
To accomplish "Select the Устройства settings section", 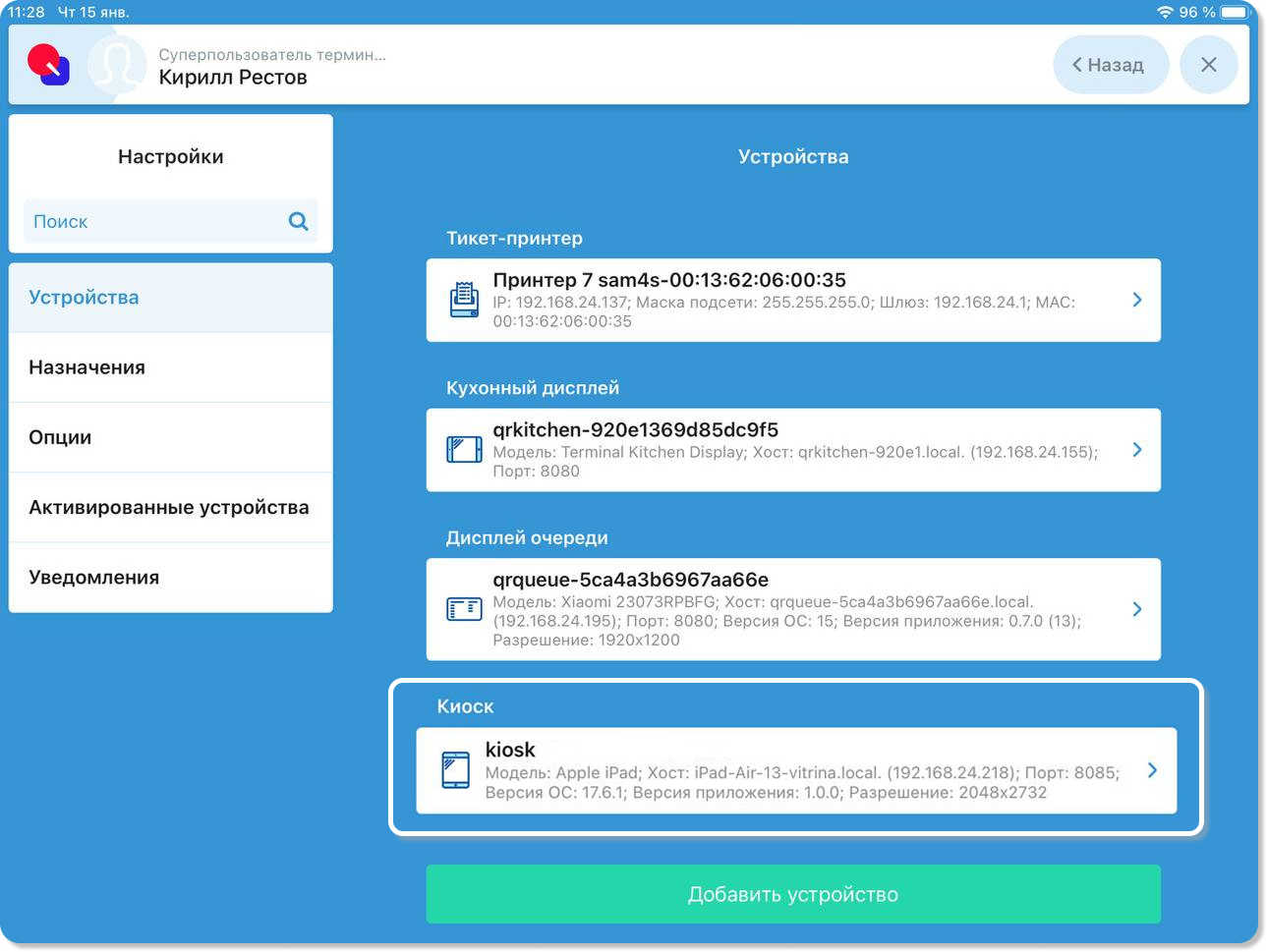I will [x=171, y=298].
